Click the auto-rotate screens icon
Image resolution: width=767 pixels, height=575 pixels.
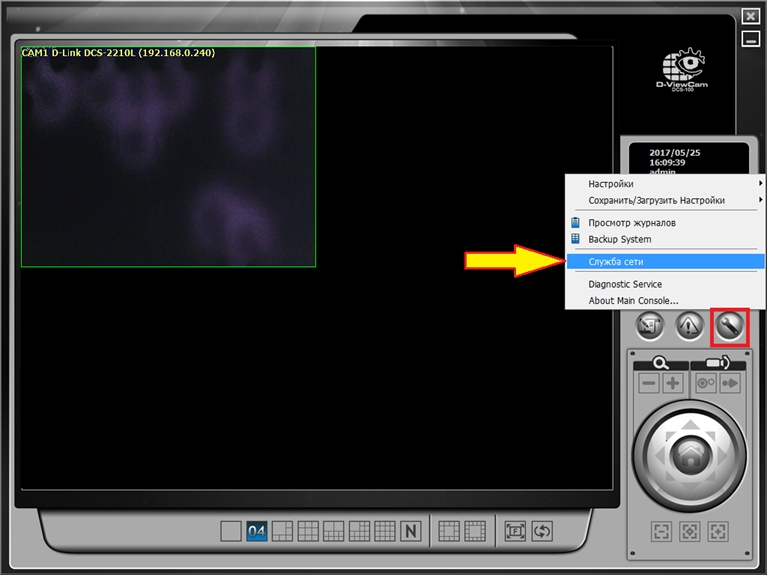pyautogui.click(x=542, y=531)
